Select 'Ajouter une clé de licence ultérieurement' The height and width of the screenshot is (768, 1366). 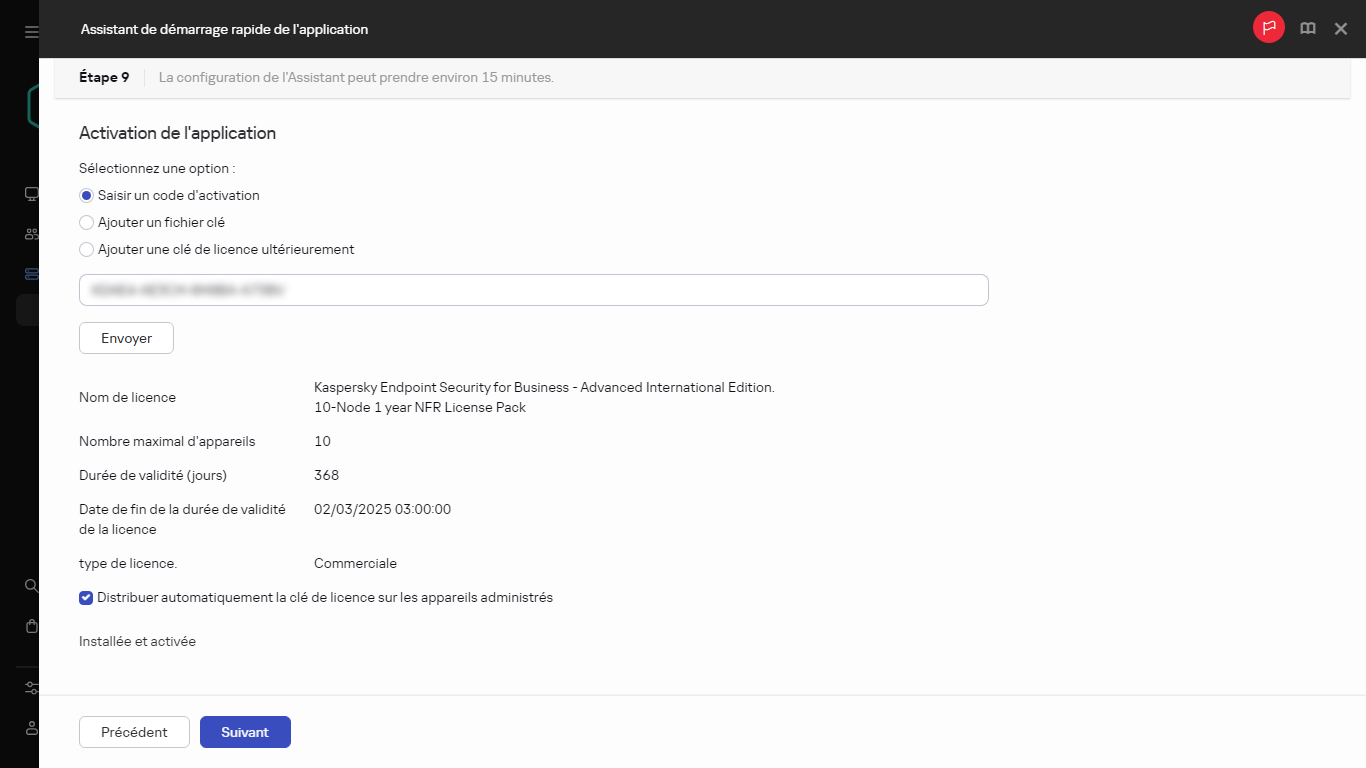tap(86, 249)
